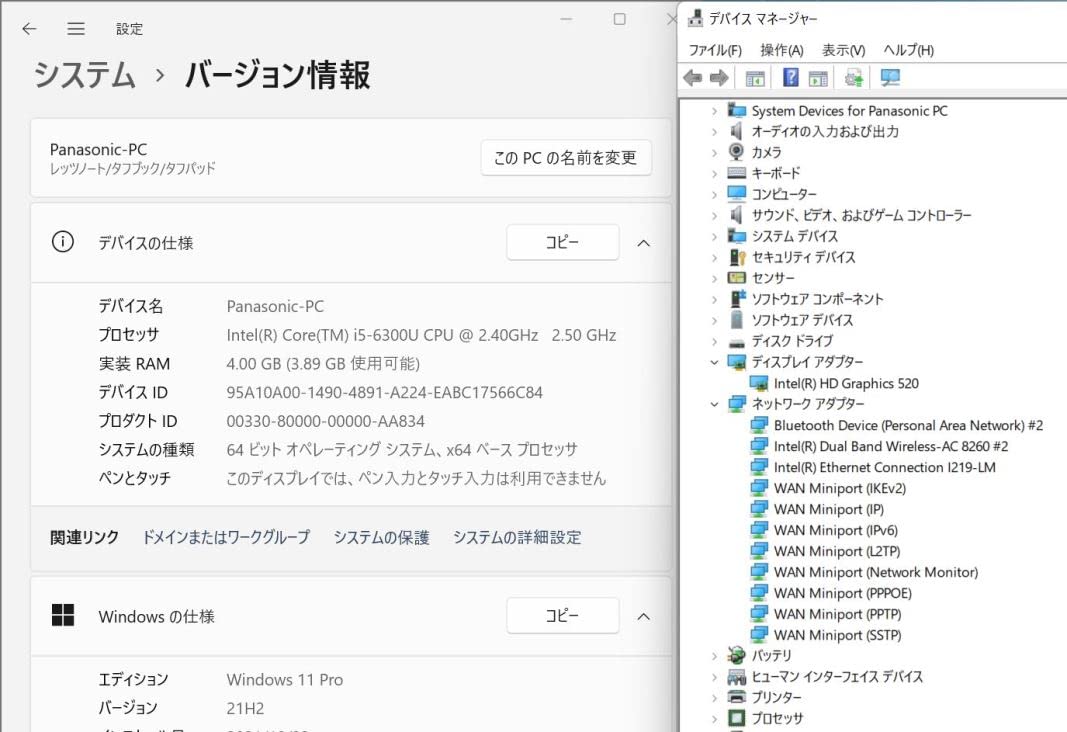The height and width of the screenshot is (732, 1067).
Task: Select WAN Miniport (PPPOE)
Action: [842, 593]
